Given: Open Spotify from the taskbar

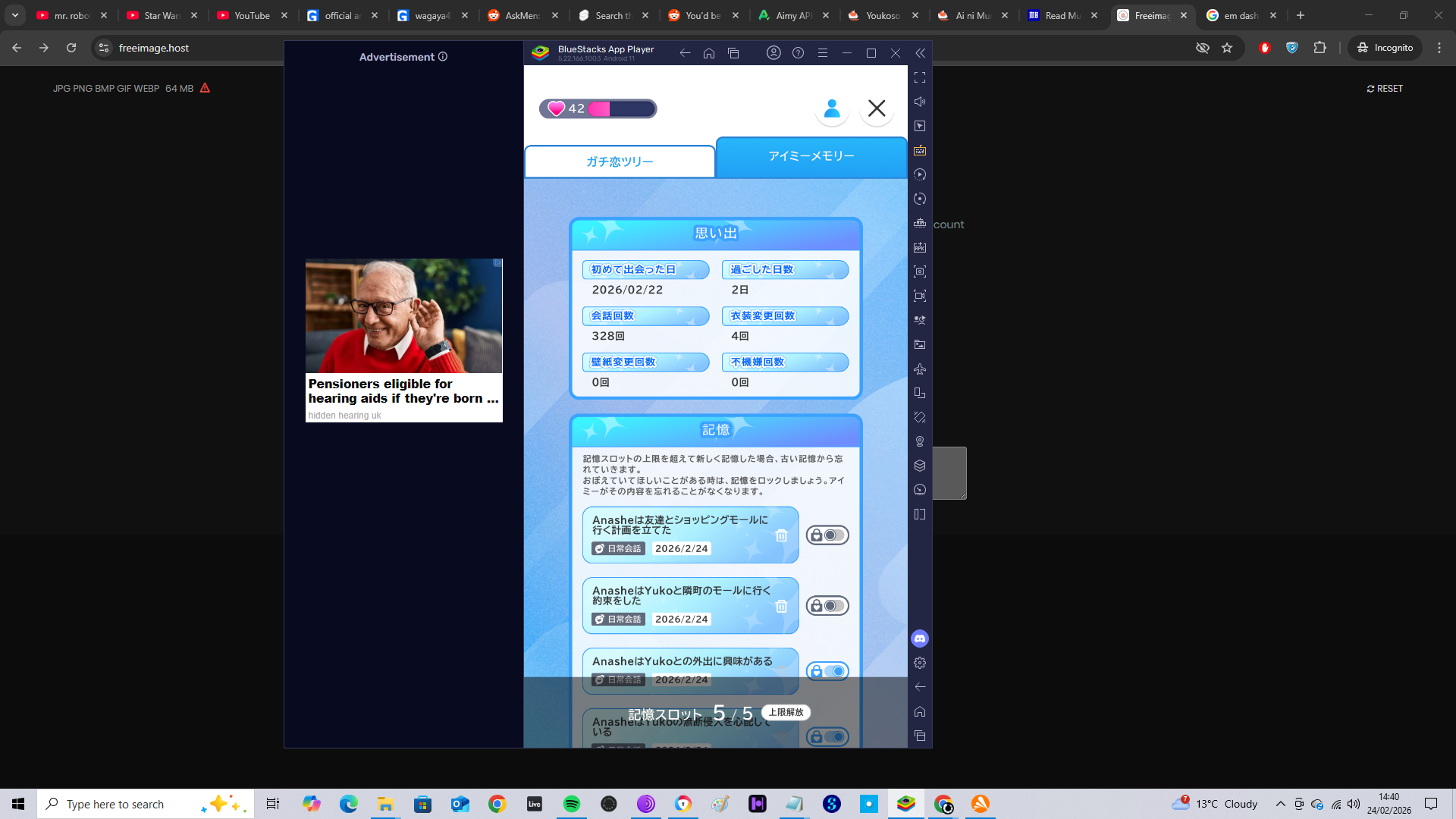Looking at the screenshot, I should point(572,804).
